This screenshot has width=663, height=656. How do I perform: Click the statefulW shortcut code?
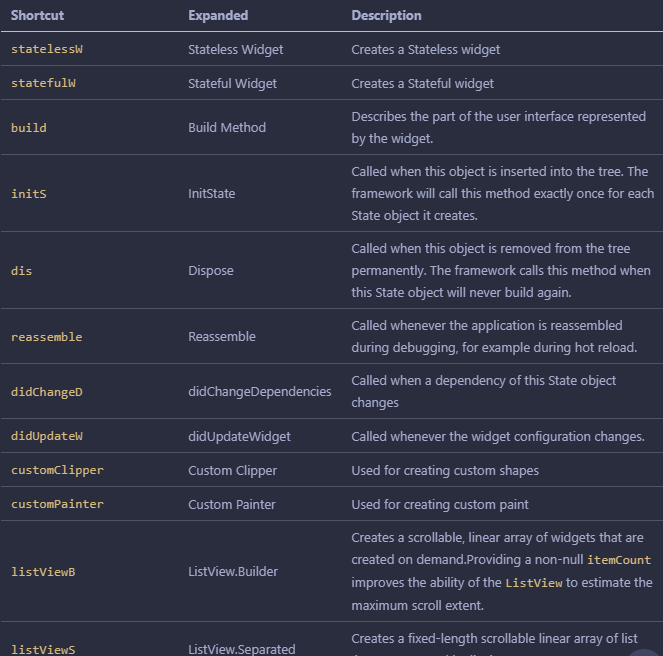coord(43,83)
